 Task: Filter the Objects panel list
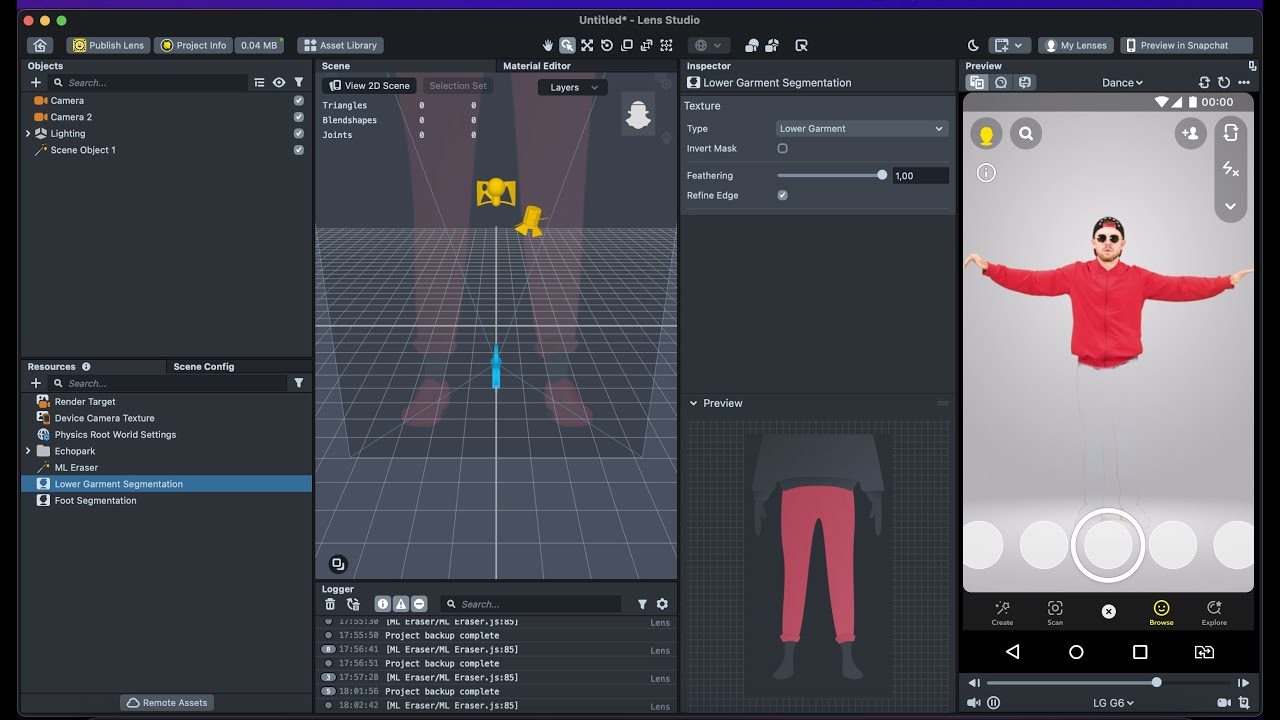tap(298, 83)
